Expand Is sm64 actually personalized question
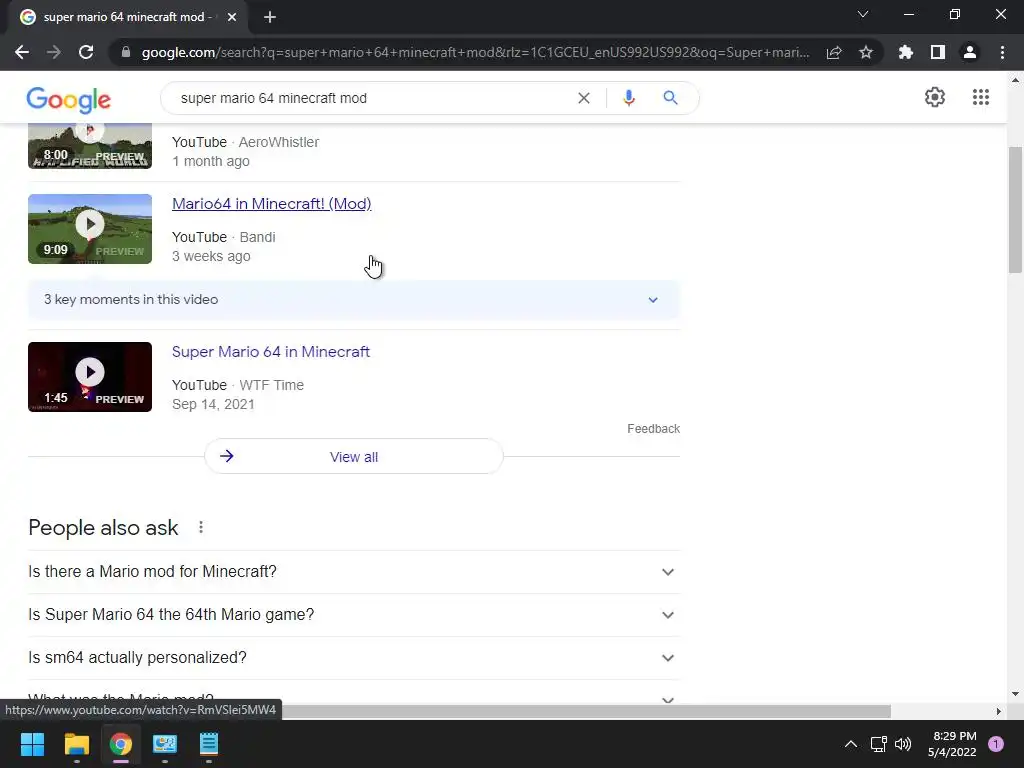Viewport: 1024px width, 768px height. (x=354, y=658)
